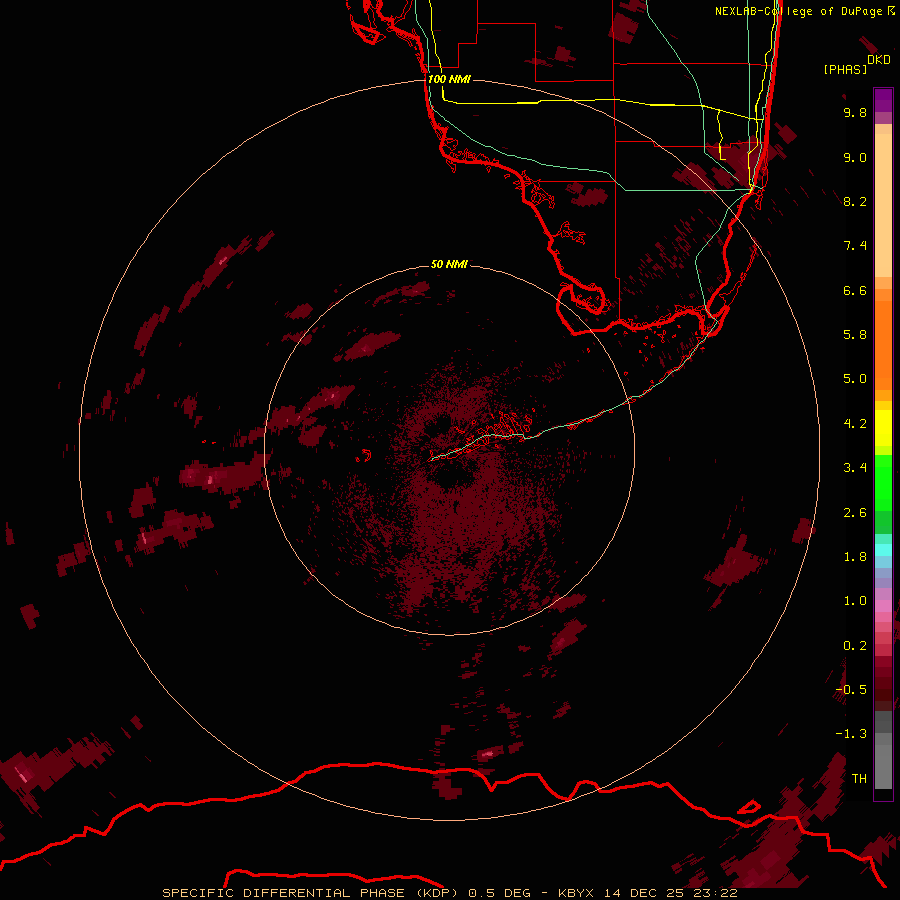This screenshot has width=900, height=900.
Task: Click the 4.2 scale value
Action: (855, 424)
